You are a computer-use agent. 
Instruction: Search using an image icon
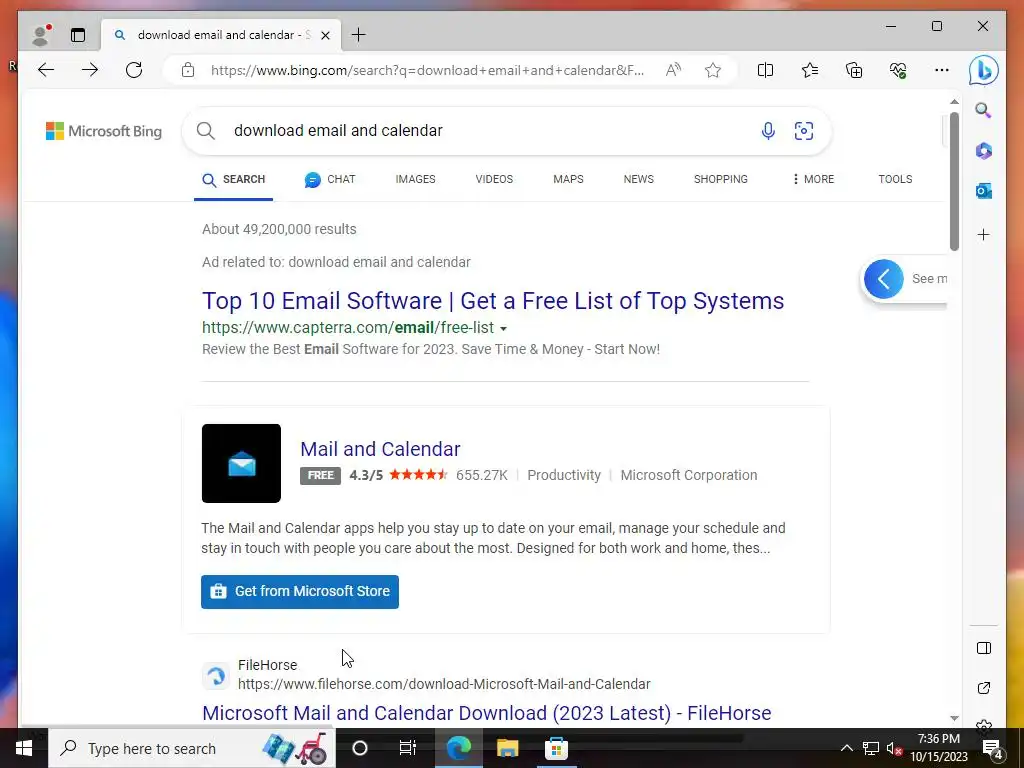click(x=804, y=131)
